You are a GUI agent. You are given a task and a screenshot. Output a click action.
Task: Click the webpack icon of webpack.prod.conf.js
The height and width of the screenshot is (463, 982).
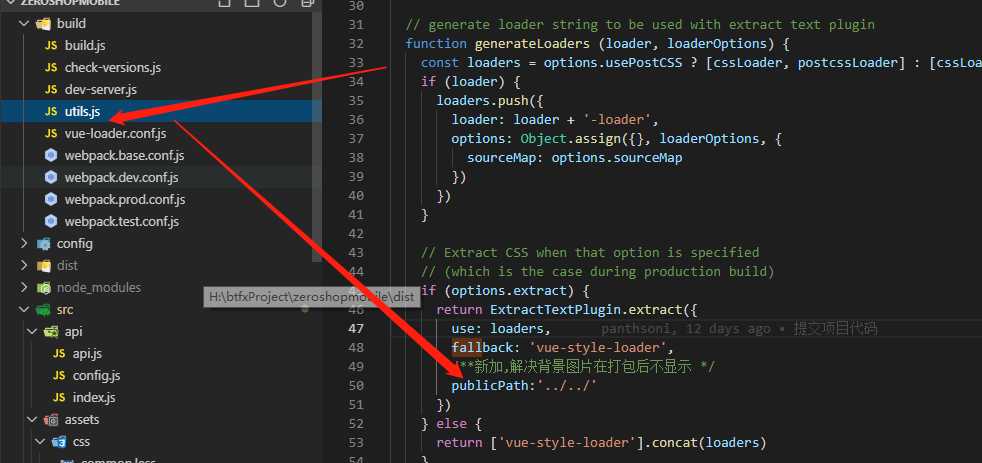click(x=51, y=199)
